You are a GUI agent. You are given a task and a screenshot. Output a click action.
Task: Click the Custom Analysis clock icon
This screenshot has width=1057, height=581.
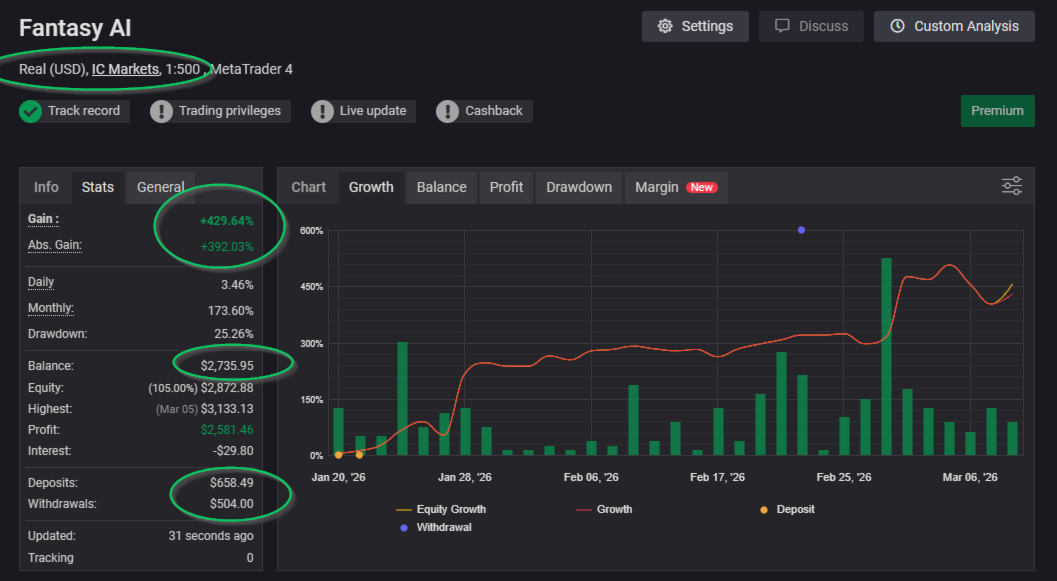[x=897, y=27]
